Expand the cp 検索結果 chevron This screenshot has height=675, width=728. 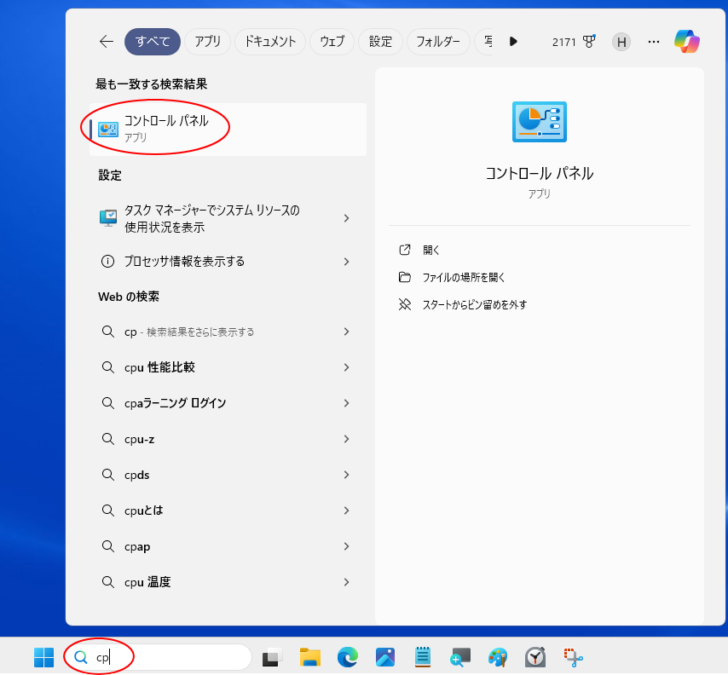[x=346, y=331]
